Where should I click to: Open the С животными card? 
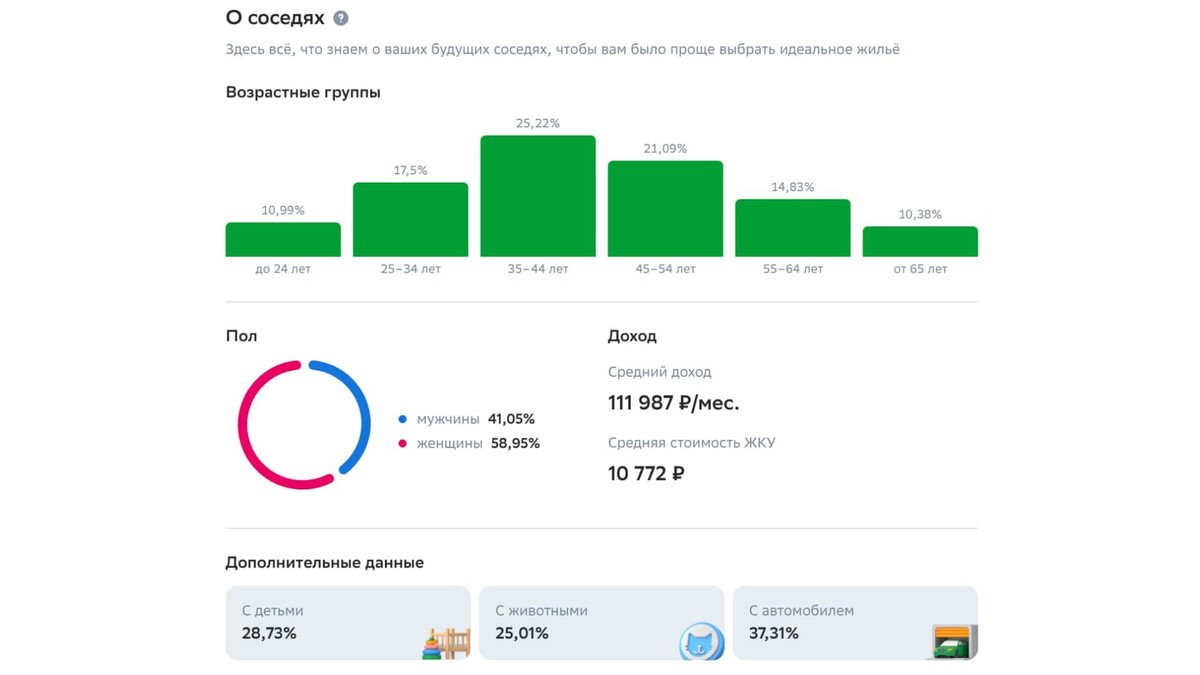point(602,623)
